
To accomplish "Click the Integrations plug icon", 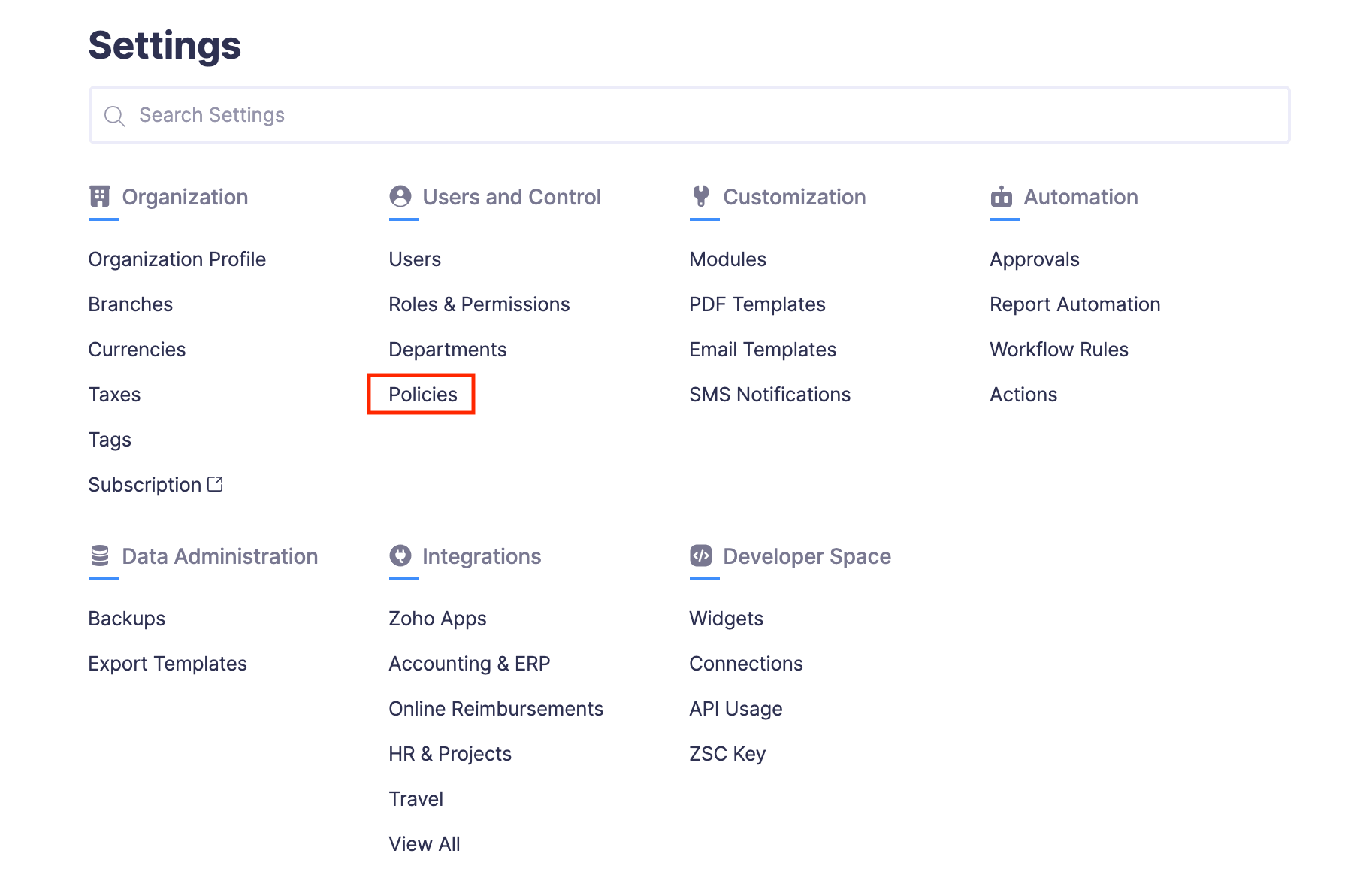I will pyautogui.click(x=400, y=556).
